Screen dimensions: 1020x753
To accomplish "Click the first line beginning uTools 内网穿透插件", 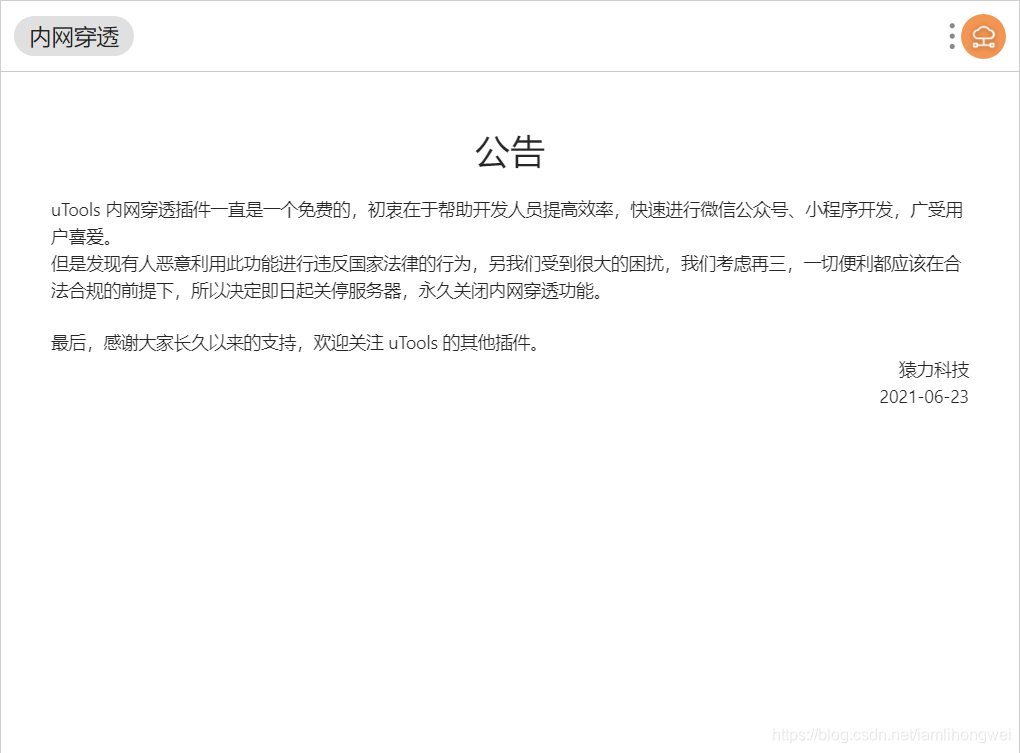I will point(507,210).
